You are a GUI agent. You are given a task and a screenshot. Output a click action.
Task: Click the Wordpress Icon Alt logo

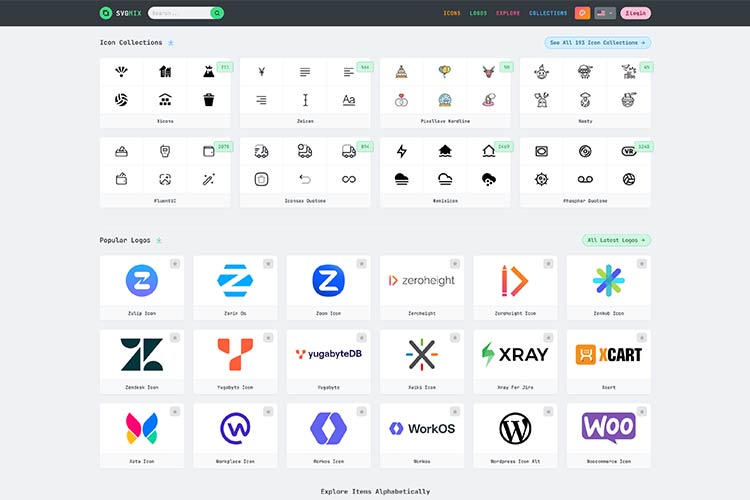[515, 428]
